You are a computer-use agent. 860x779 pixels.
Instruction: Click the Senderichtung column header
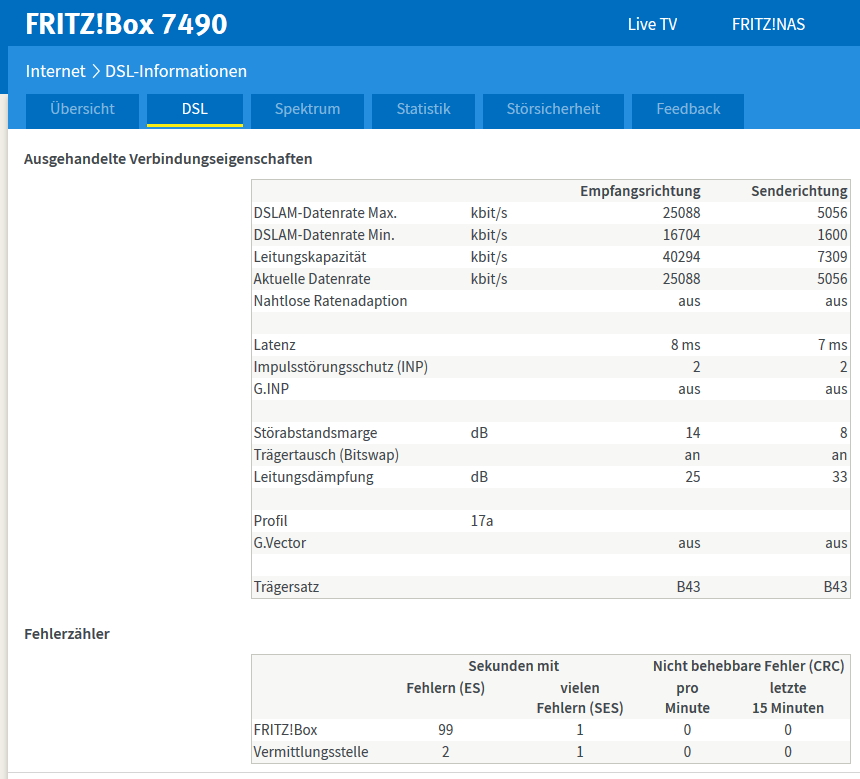(x=799, y=191)
